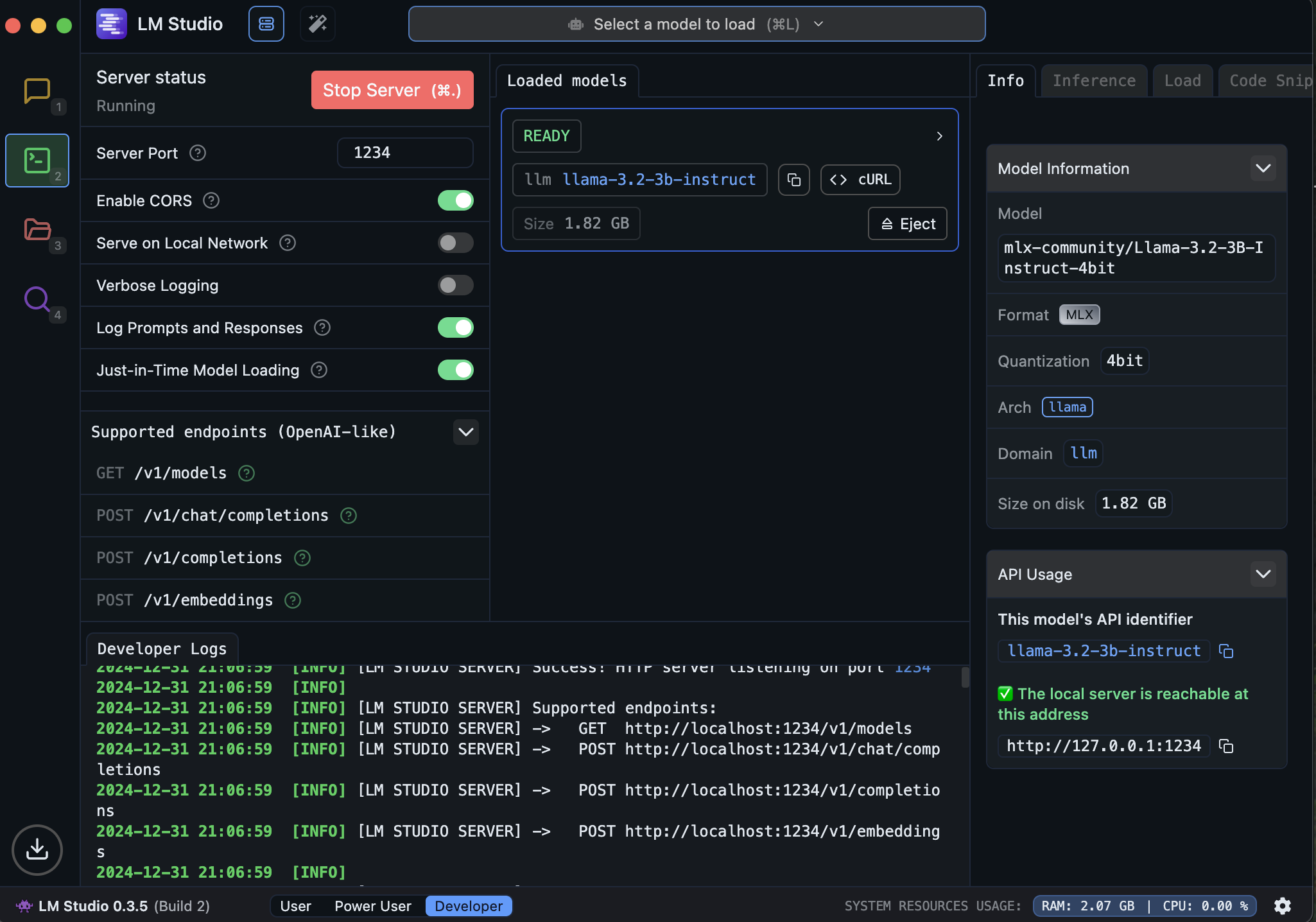1316x922 pixels.
Task: Click the POST /v1/embeddings endpoint row
Action: (285, 600)
